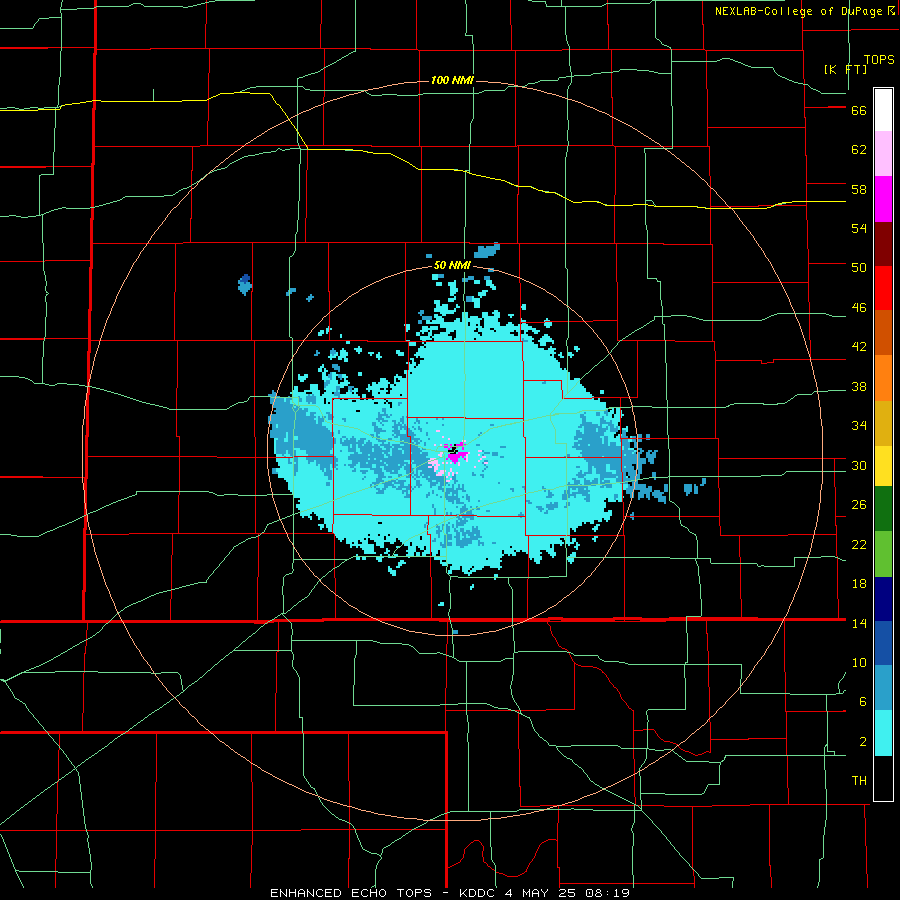Click the '18' legend value
The height and width of the screenshot is (900, 900).
859,584
